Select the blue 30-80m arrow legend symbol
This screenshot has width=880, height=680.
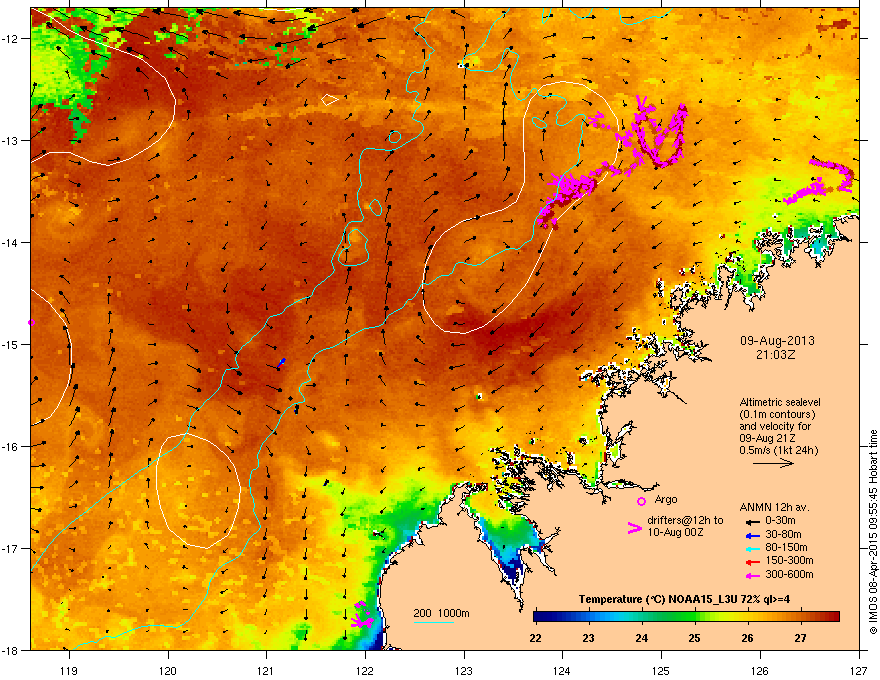pos(752,535)
